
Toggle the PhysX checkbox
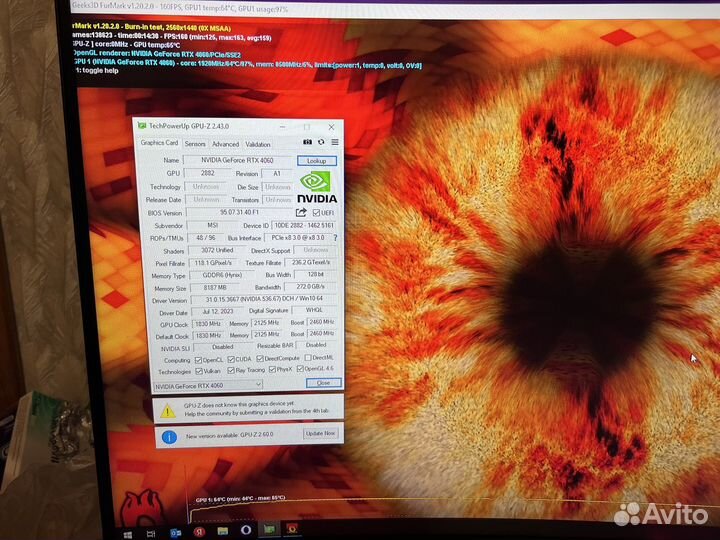coord(272,369)
